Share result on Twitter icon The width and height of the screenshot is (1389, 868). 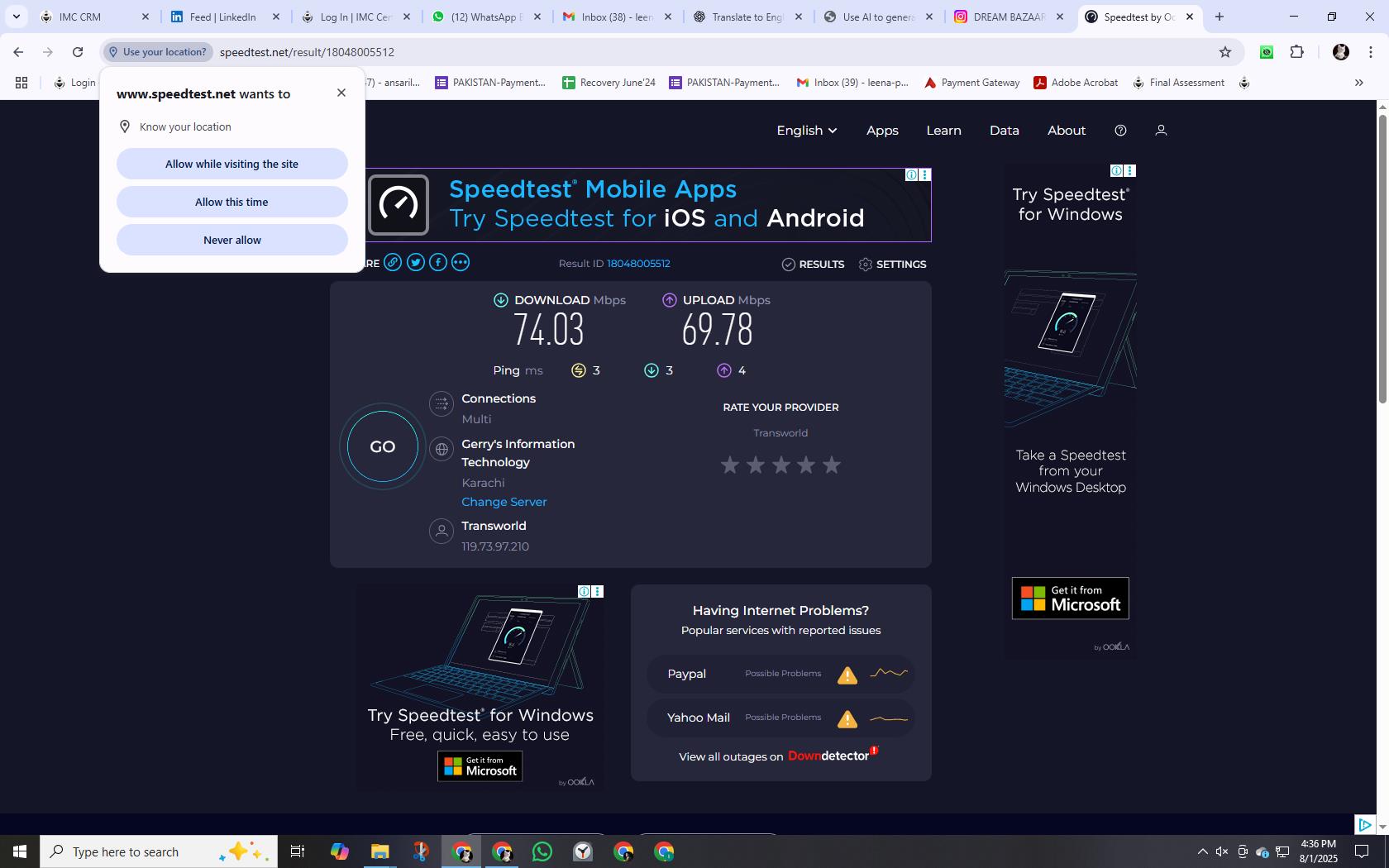[x=416, y=262]
